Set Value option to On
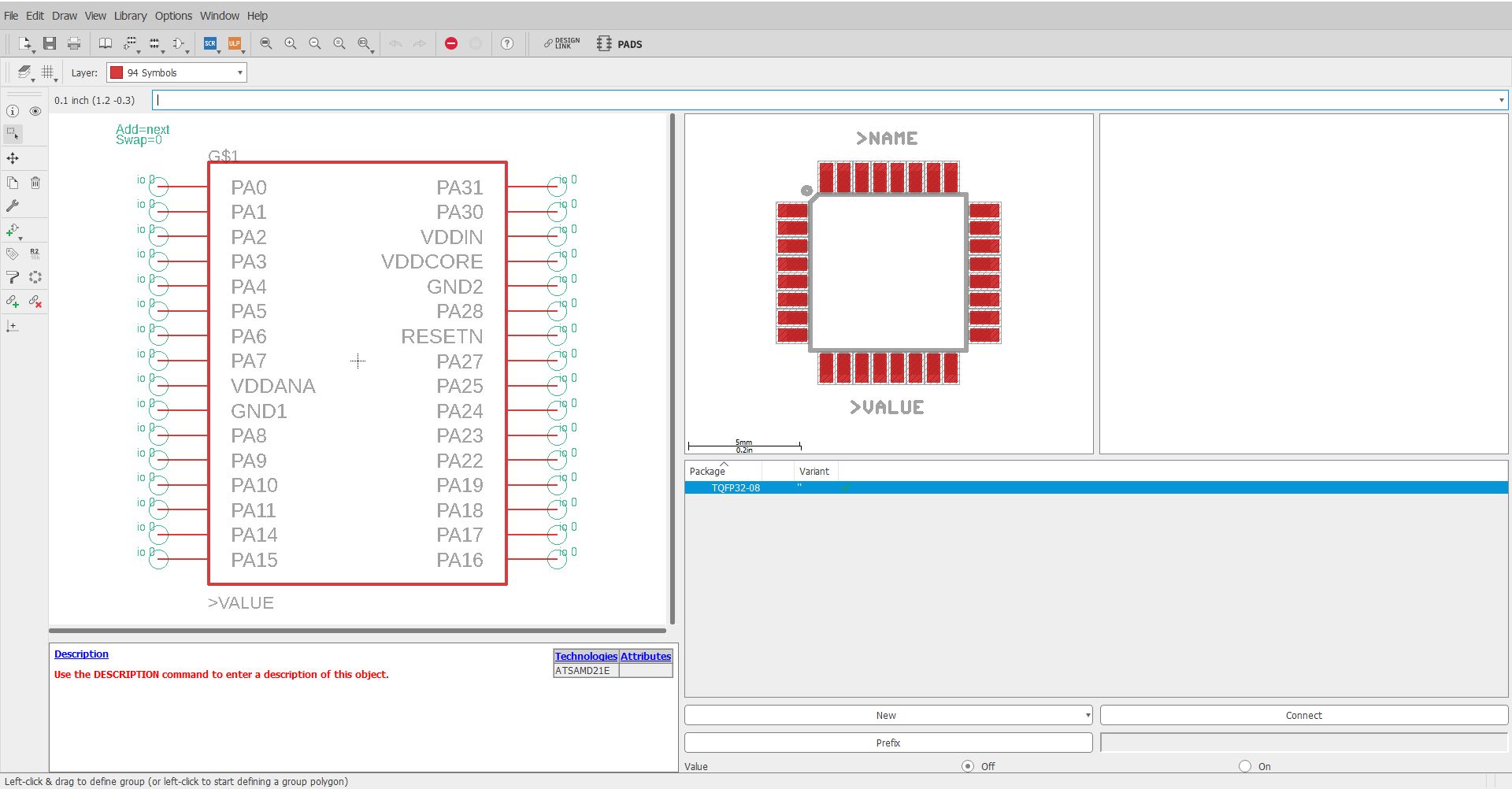Viewport: 1512px width, 789px height. 1245,765
